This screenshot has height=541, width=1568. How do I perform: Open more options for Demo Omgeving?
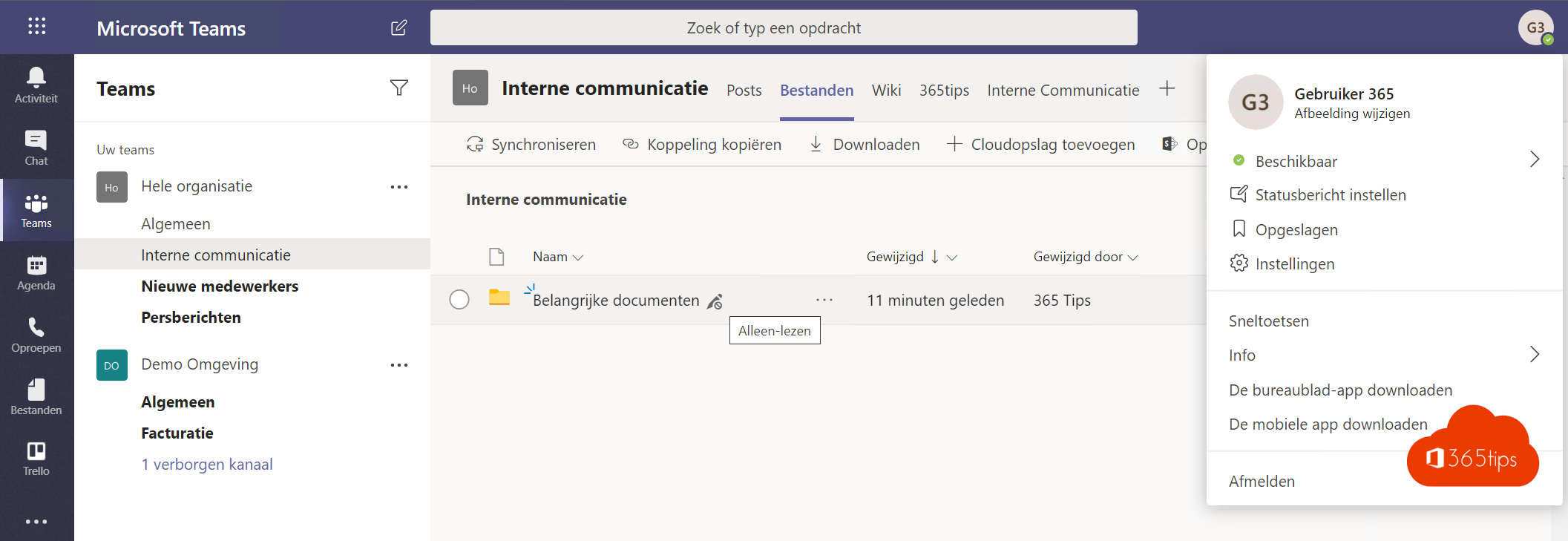(x=399, y=365)
